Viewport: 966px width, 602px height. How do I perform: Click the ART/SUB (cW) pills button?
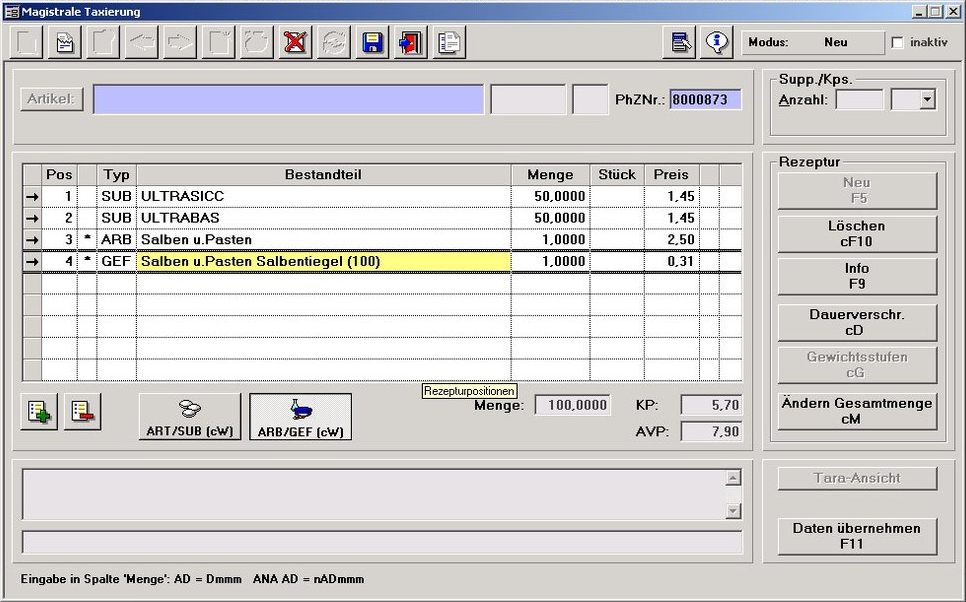190,416
